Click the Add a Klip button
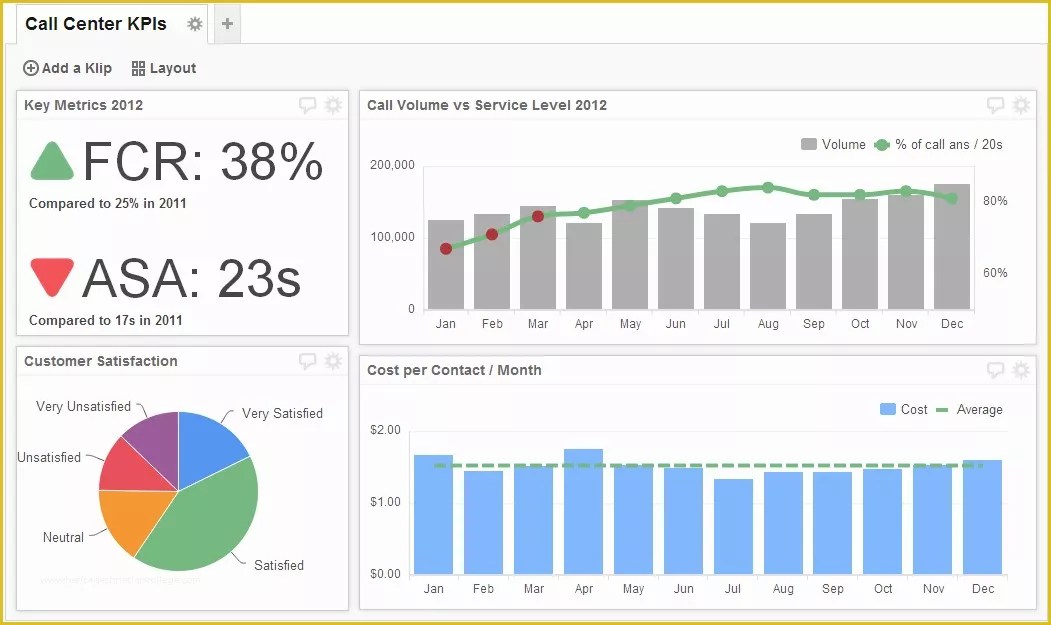 (x=66, y=68)
